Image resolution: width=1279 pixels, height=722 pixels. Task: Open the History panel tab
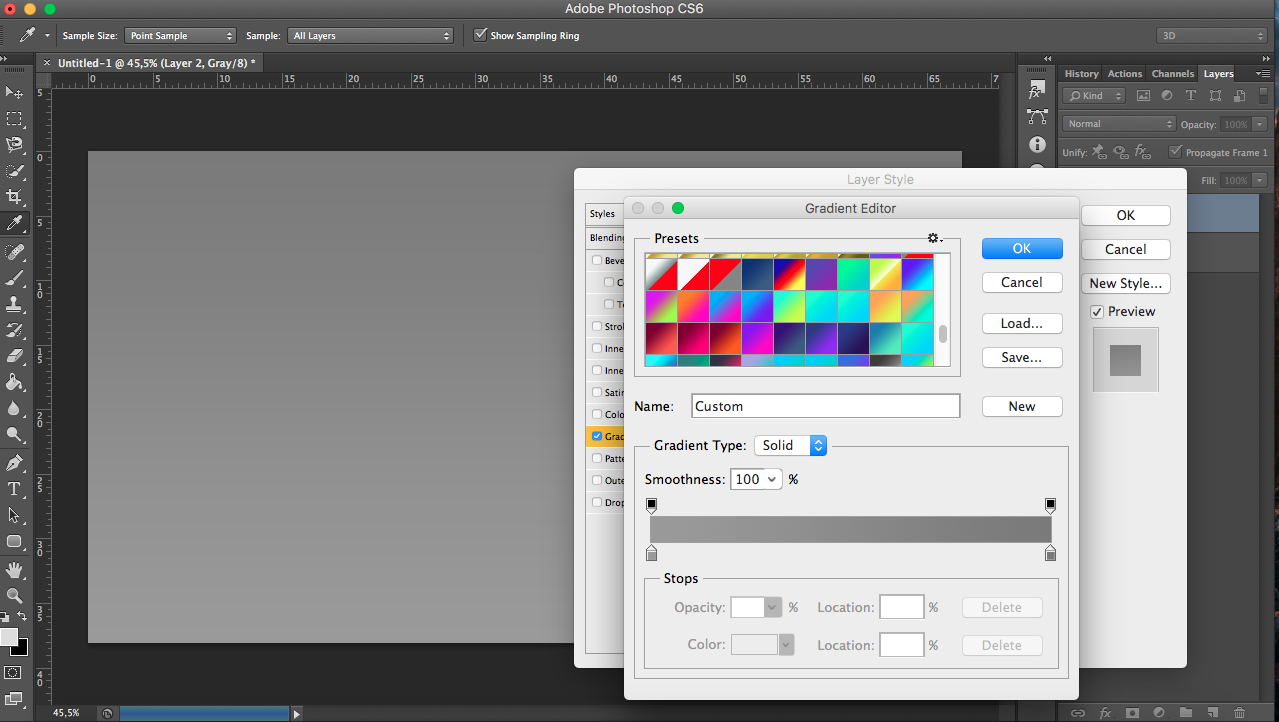[1081, 74]
